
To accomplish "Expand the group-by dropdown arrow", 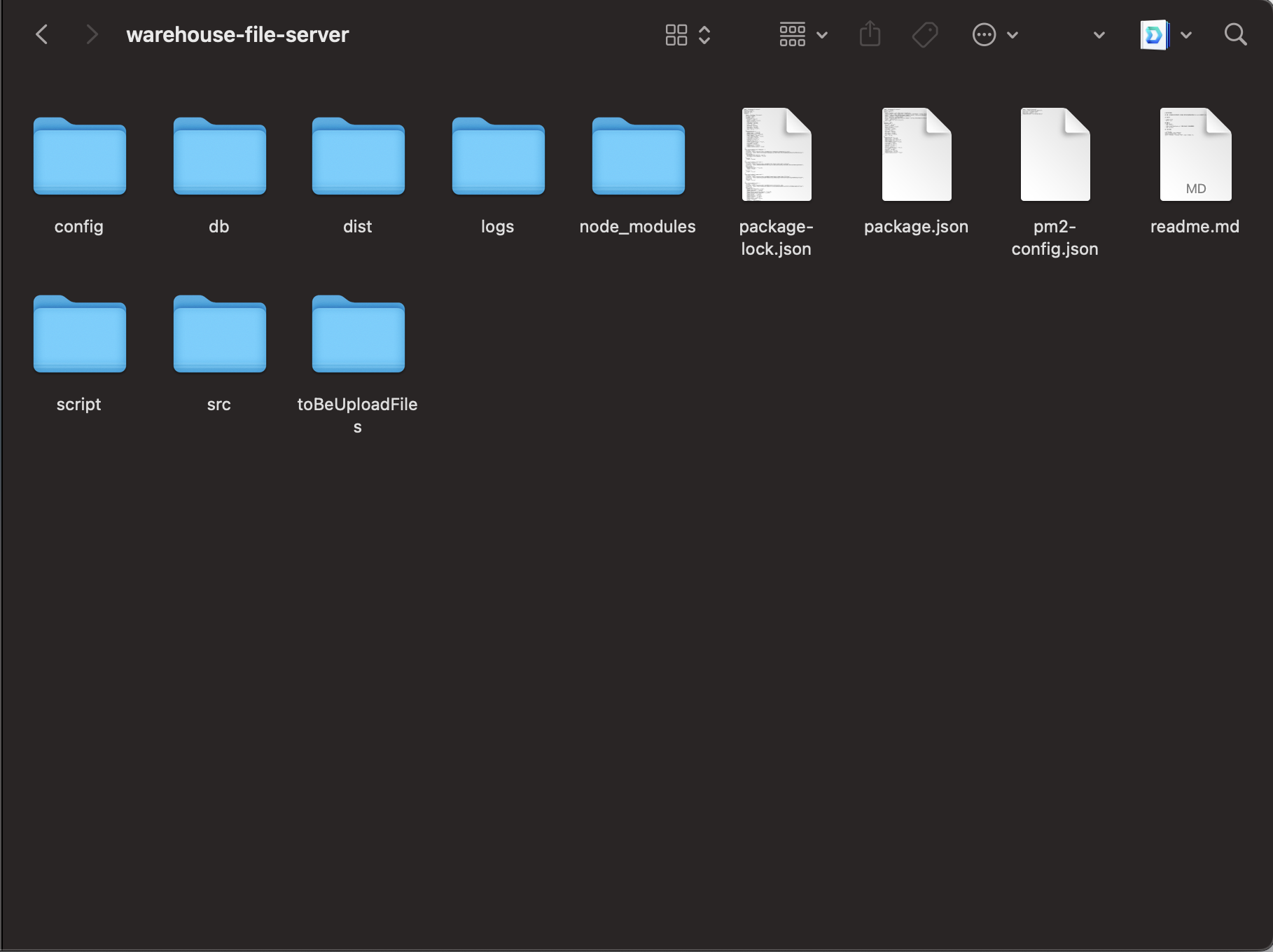I will point(822,35).
